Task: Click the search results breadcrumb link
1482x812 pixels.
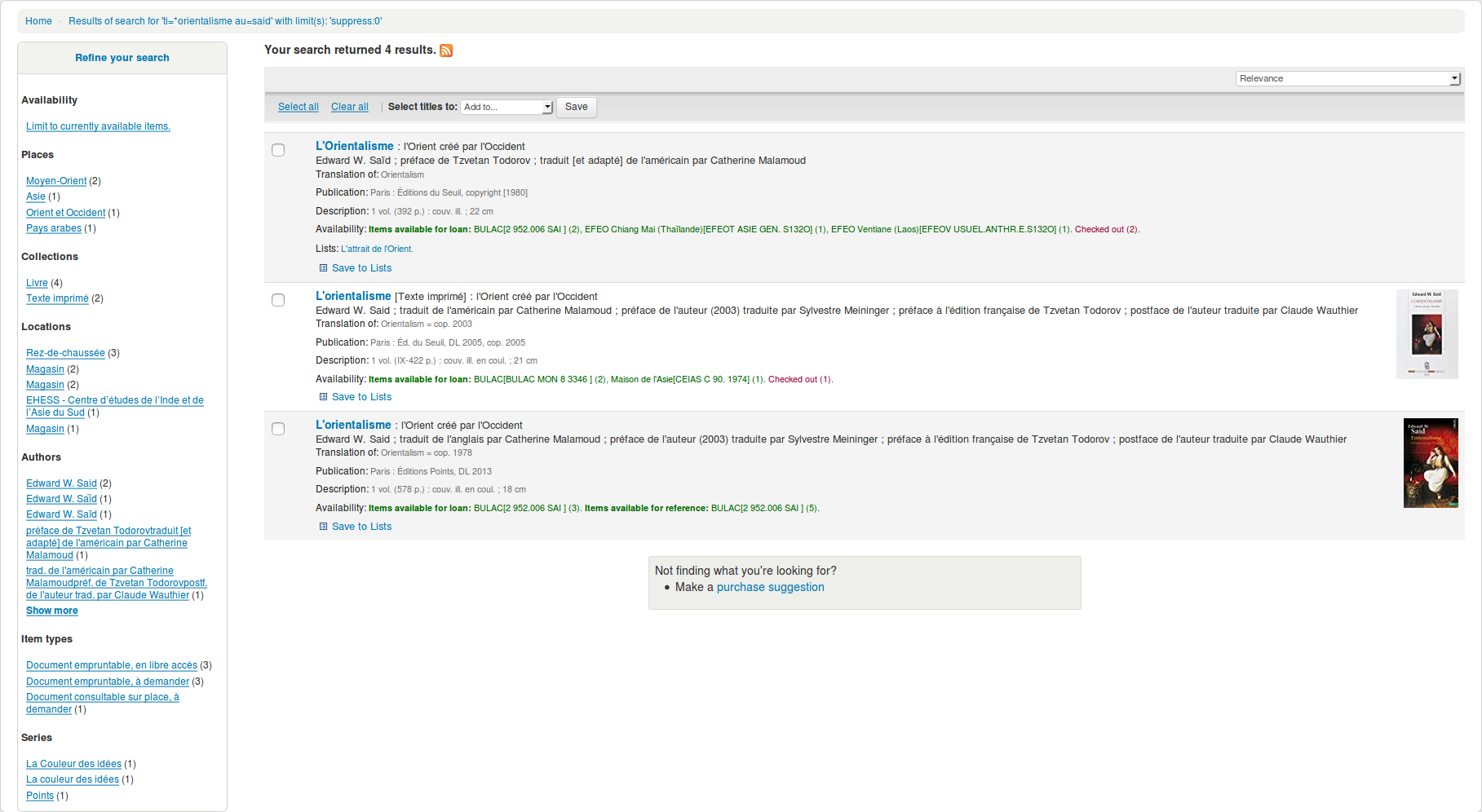Action: [x=224, y=21]
